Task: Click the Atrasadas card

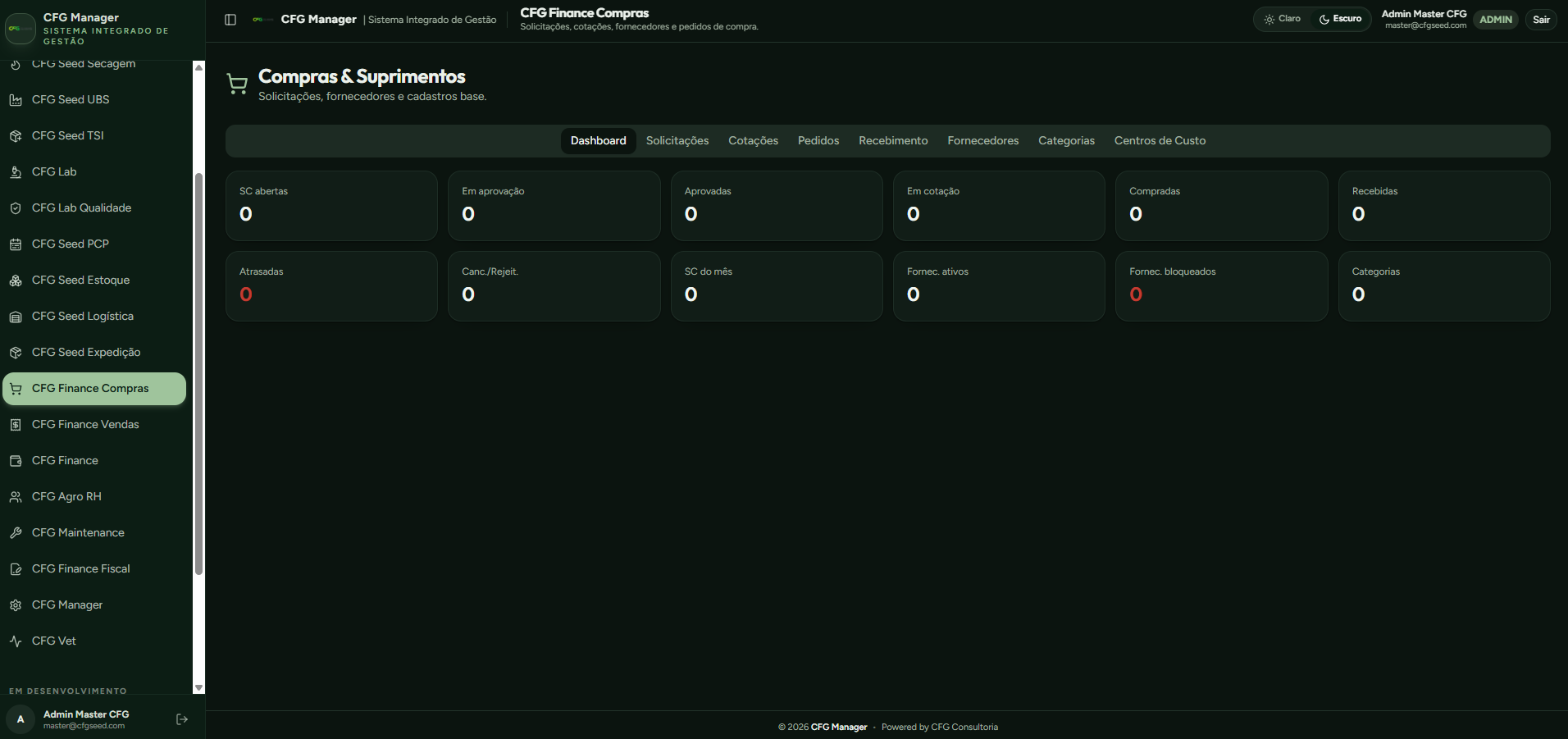Action: click(x=331, y=286)
